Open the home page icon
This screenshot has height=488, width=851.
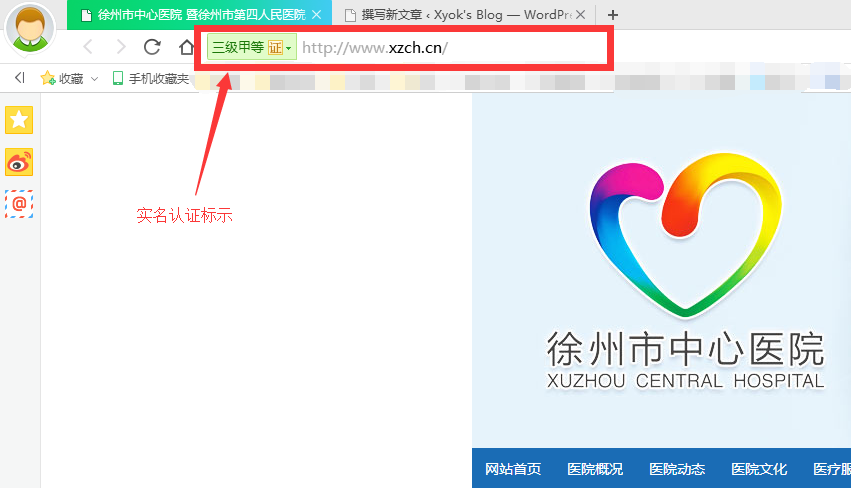[x=186, y=47]
